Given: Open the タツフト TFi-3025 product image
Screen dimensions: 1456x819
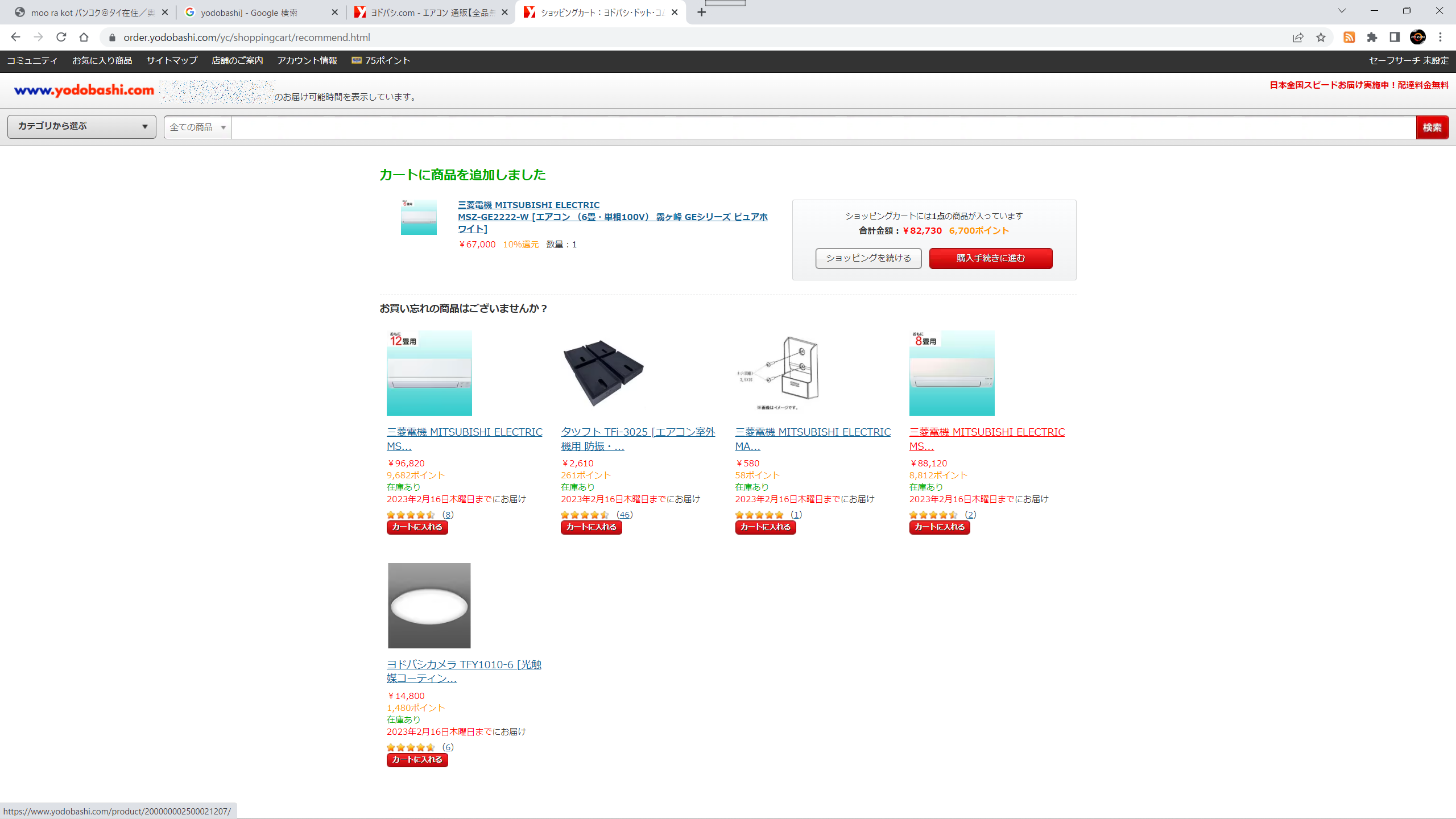Looking at the screenshot, I should [x=603, y=373].
